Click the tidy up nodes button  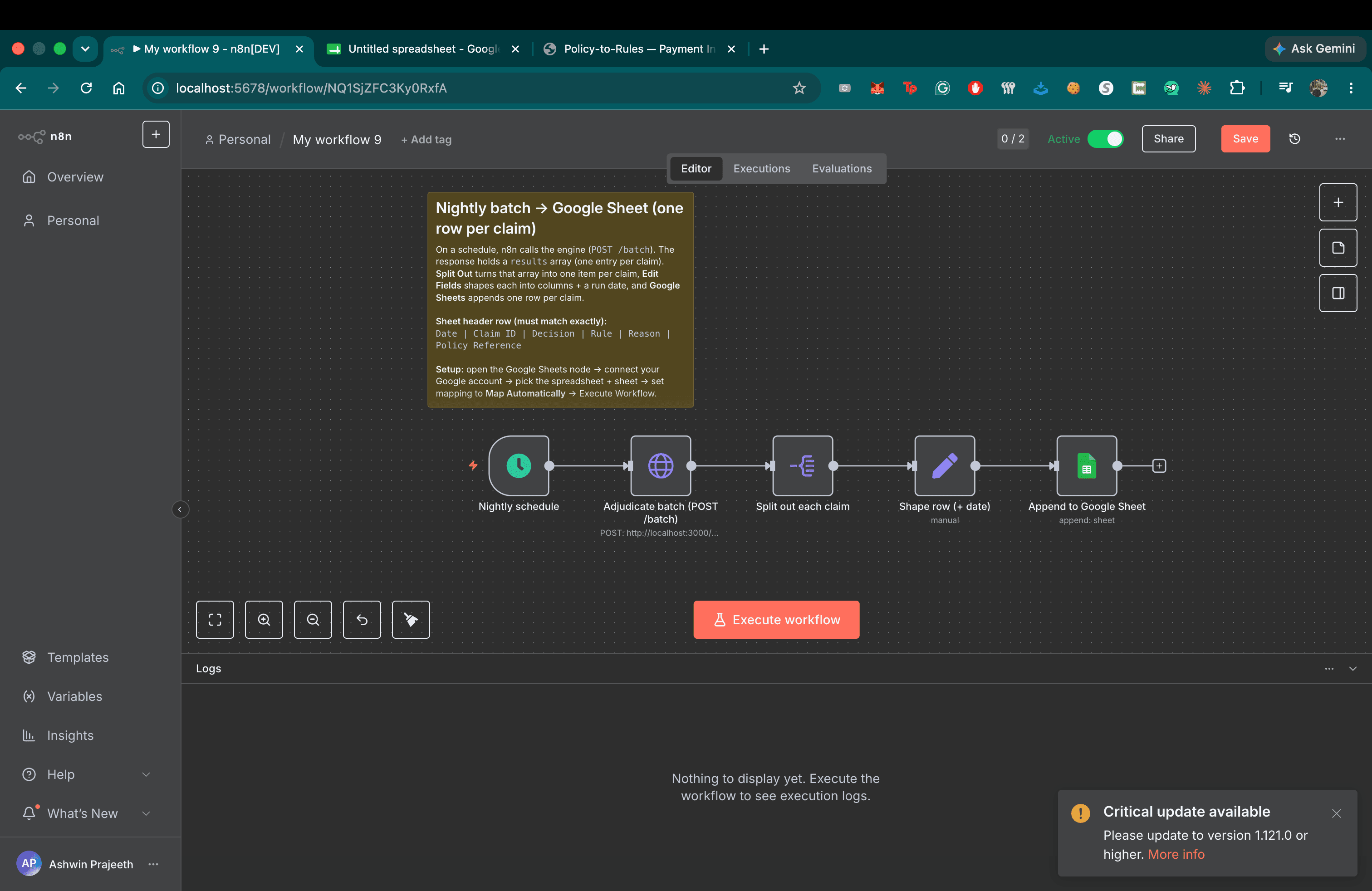click(411, 620)
